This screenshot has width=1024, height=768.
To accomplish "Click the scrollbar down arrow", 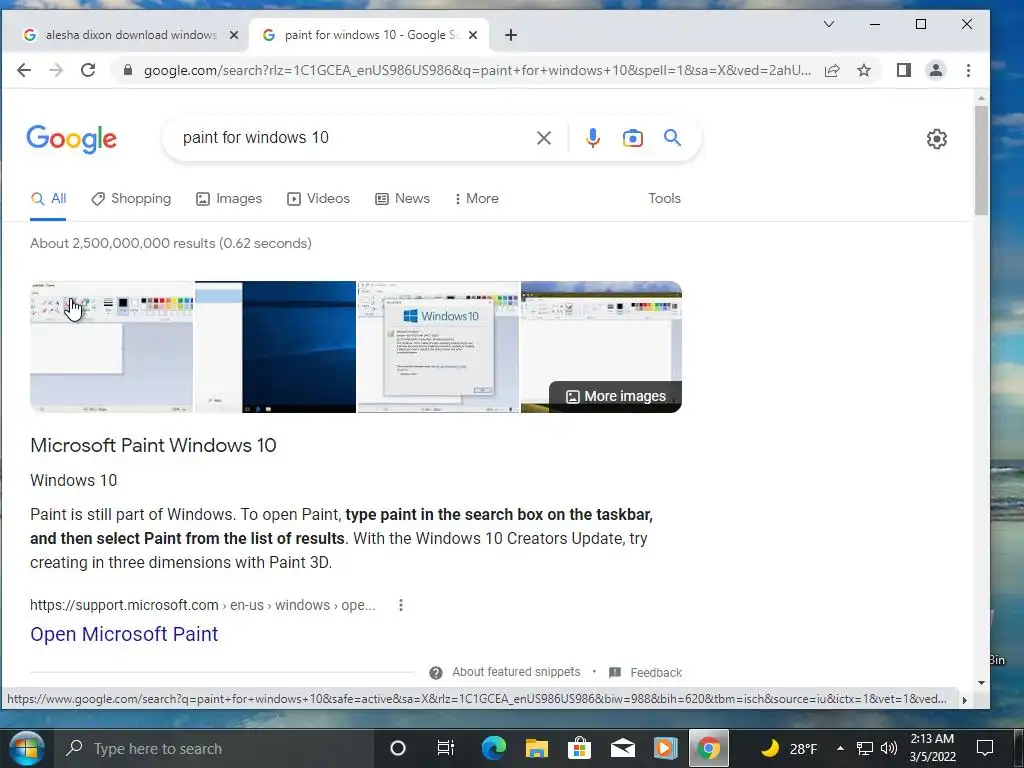I will pyautogui.click(x=981, y=682).
